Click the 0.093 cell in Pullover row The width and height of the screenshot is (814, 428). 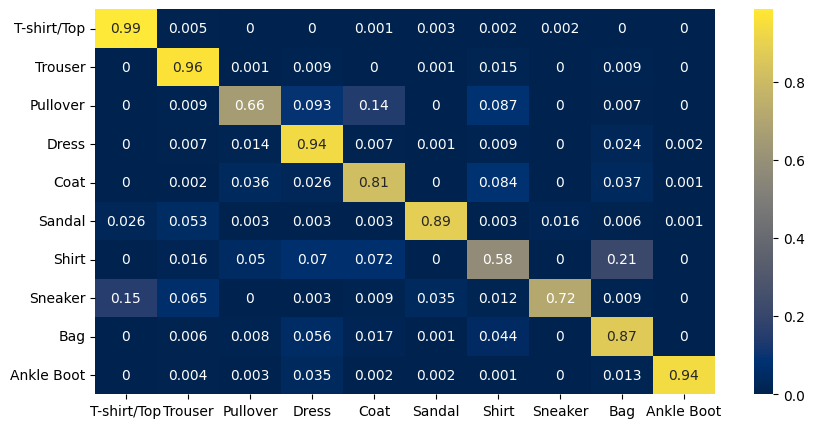(x=312, y=106)
